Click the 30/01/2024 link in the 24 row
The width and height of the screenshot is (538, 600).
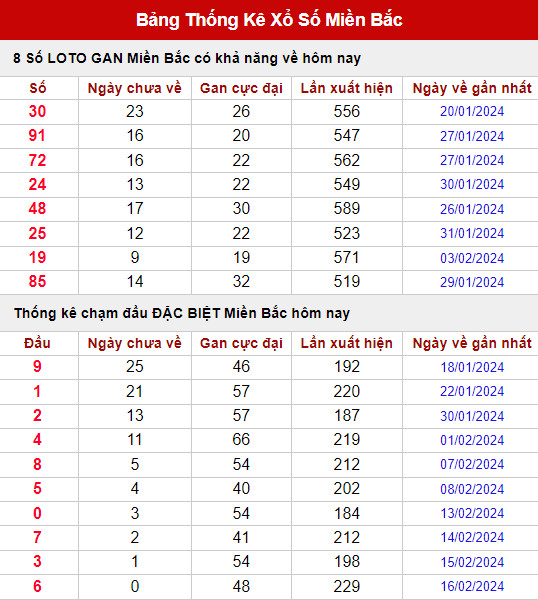pos(472,184)
